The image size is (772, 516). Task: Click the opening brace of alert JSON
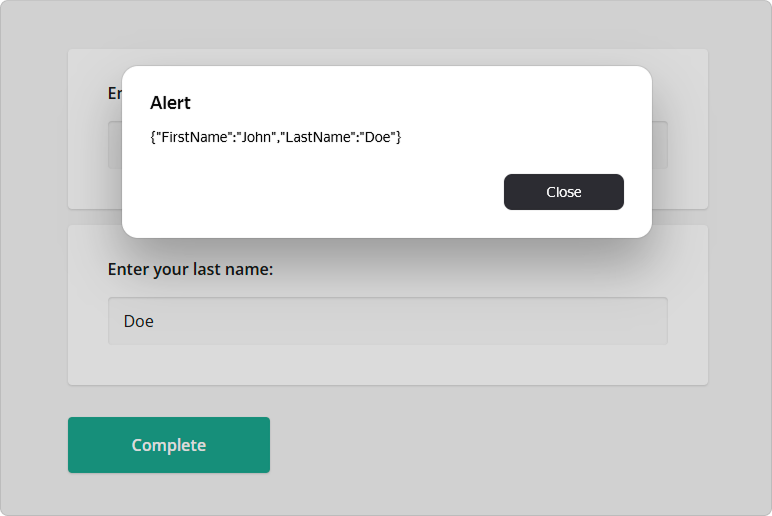click(x=153, y=136)
